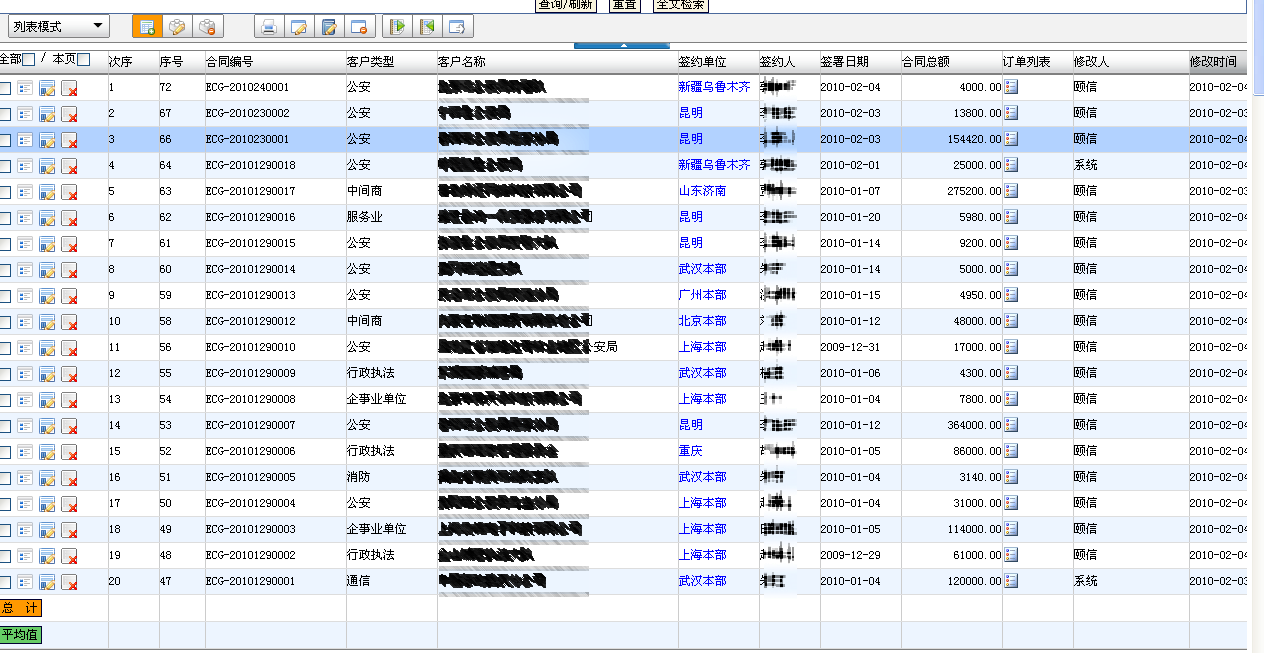Click the orange 总计 total label

[x=21, y=608]
